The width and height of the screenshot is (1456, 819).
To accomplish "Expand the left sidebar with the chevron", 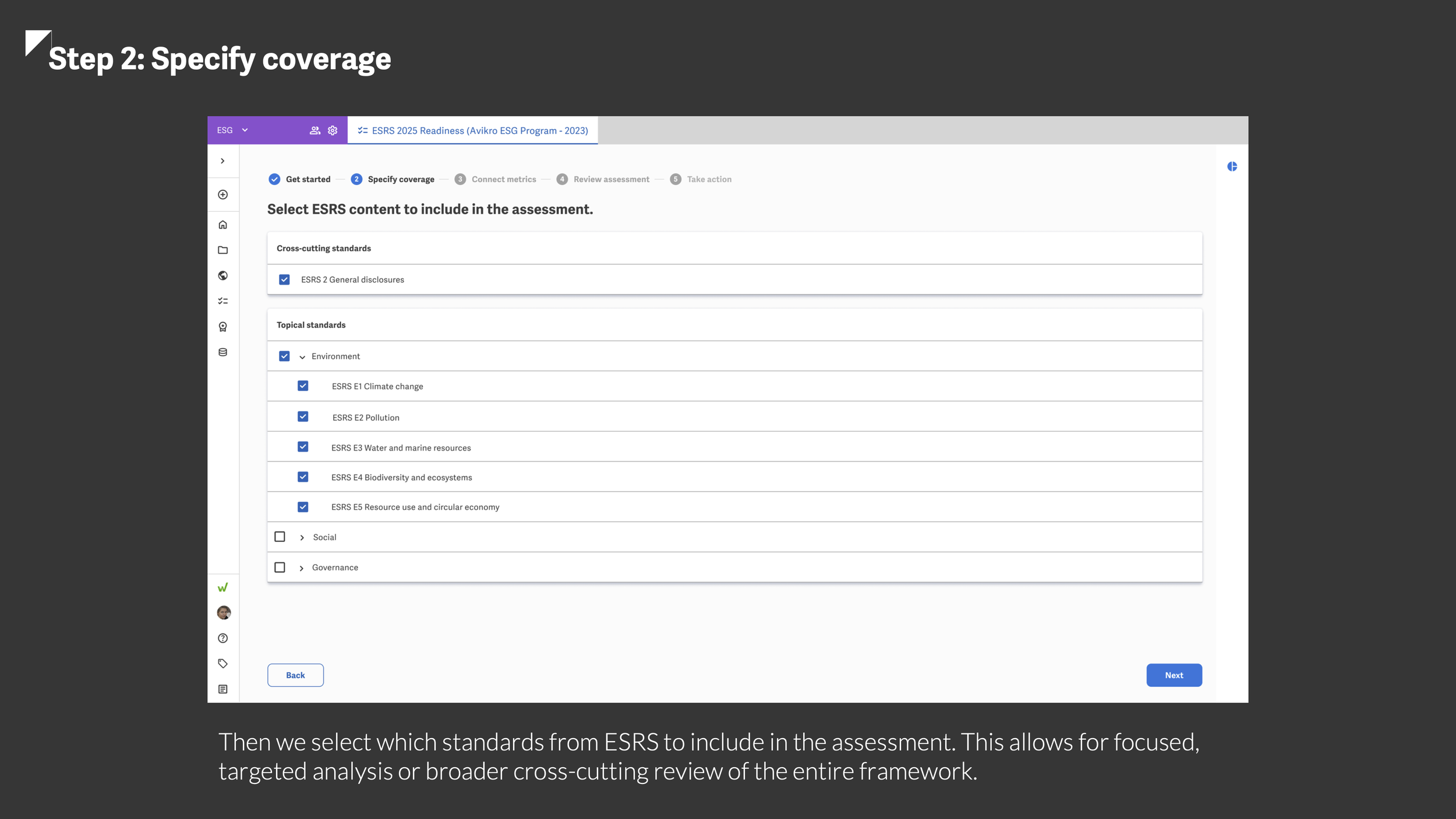I will tap(222, 161).
